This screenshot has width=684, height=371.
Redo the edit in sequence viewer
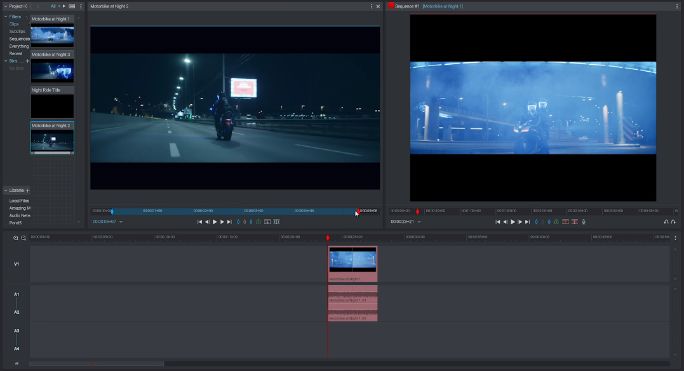pyautogui.click(x=673, y=222)
